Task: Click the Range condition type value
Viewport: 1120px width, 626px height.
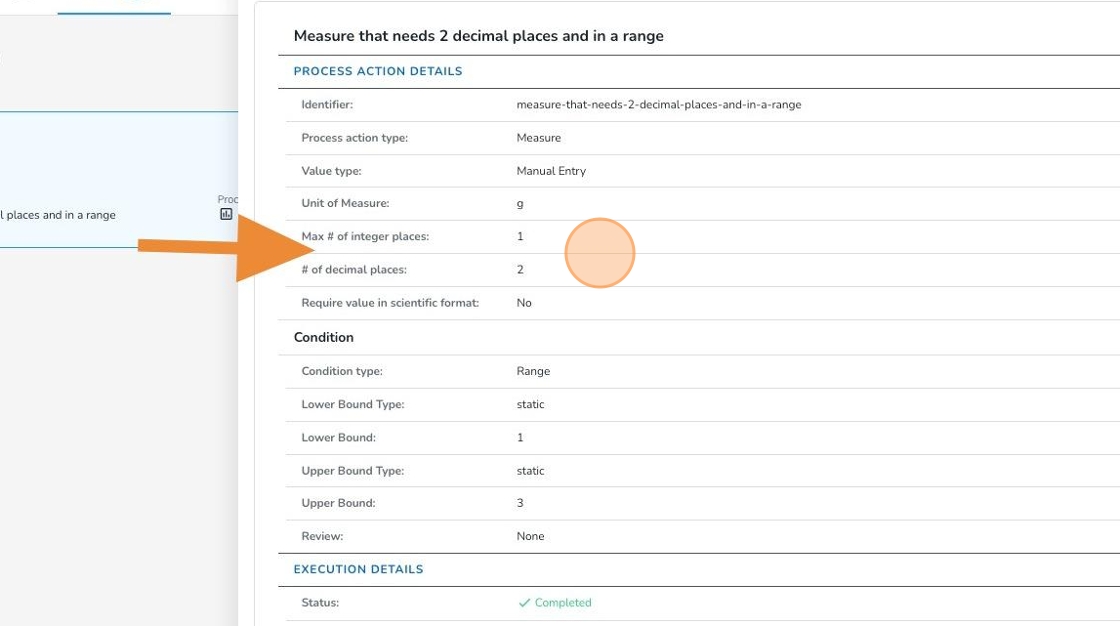Action: coord(533,371)
